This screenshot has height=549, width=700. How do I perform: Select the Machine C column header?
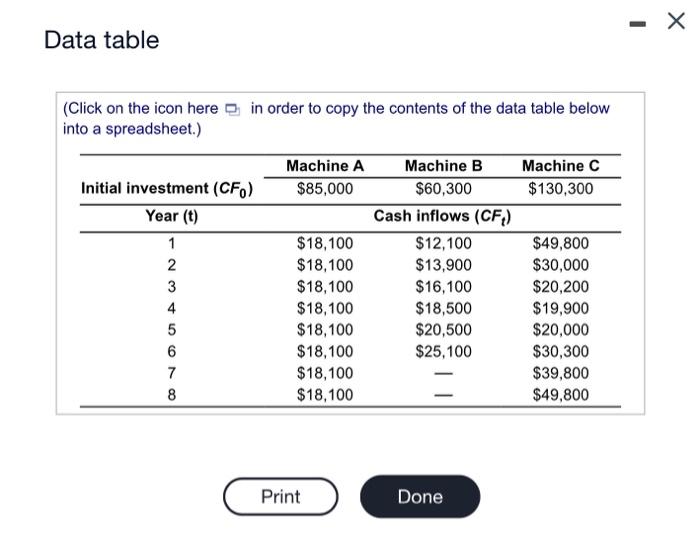point(560,166)
